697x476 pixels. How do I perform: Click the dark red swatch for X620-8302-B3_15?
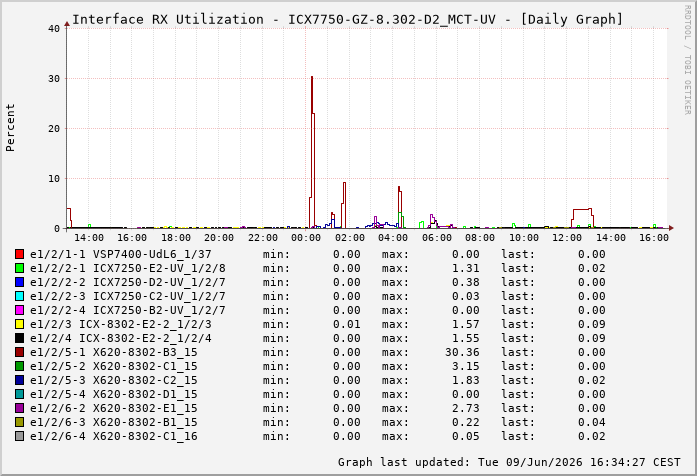pos(19,352)
